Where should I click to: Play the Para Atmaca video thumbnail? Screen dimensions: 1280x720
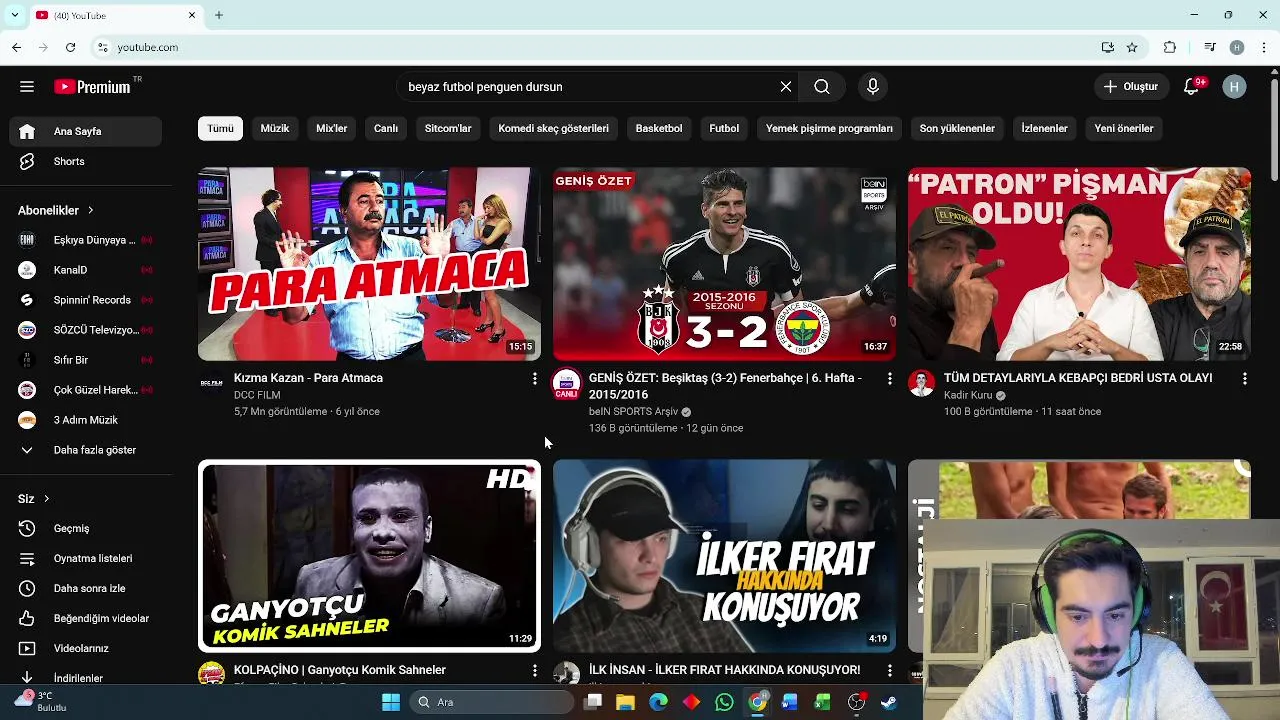[x=369, y=264]
